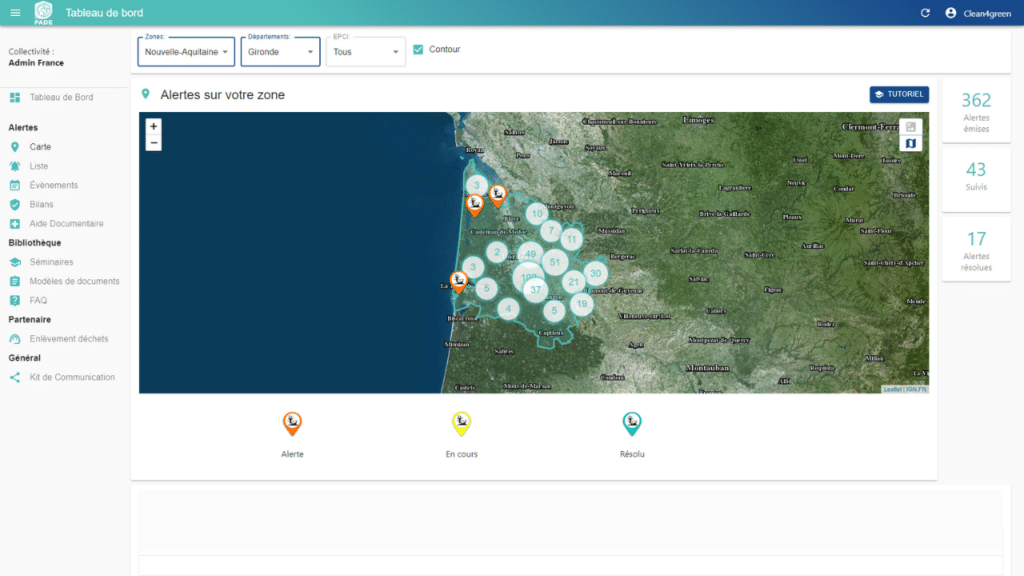Open the Clean4green user account icon

pos(950,13)
